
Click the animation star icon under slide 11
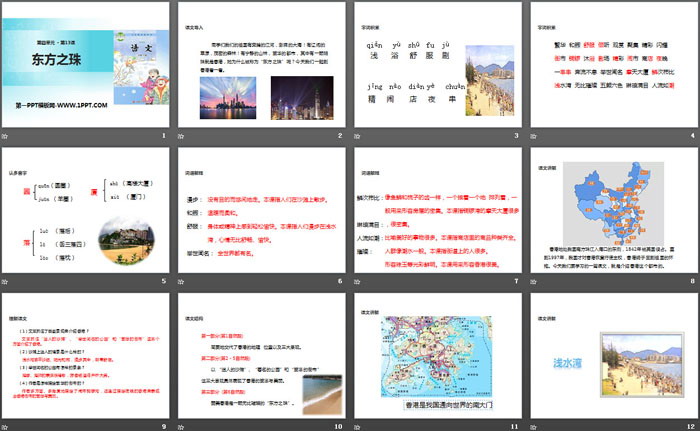coord(357,426)
